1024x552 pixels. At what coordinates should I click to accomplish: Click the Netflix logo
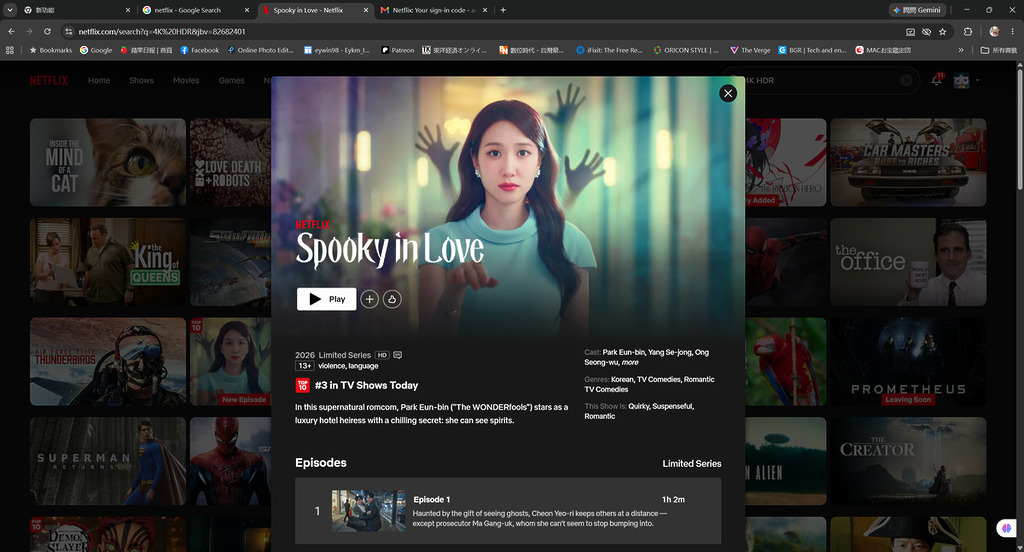coord(49,80)
